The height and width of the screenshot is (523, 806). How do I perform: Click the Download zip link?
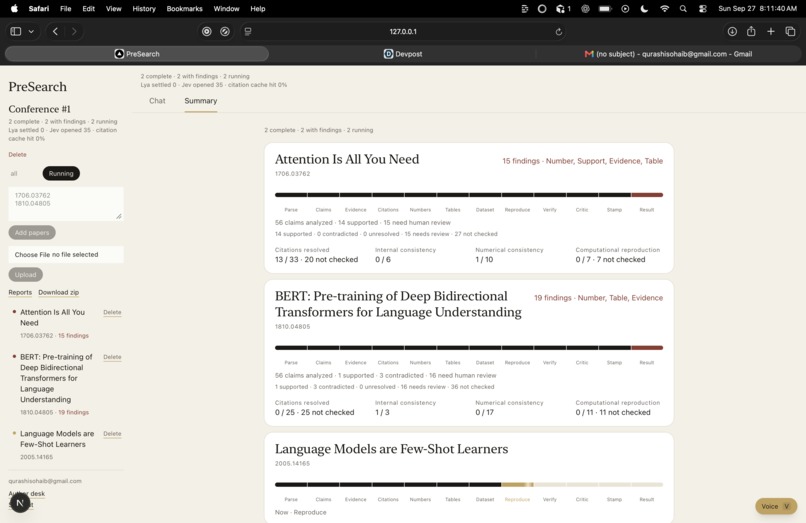pyautogui.click(x=59, y=292)
